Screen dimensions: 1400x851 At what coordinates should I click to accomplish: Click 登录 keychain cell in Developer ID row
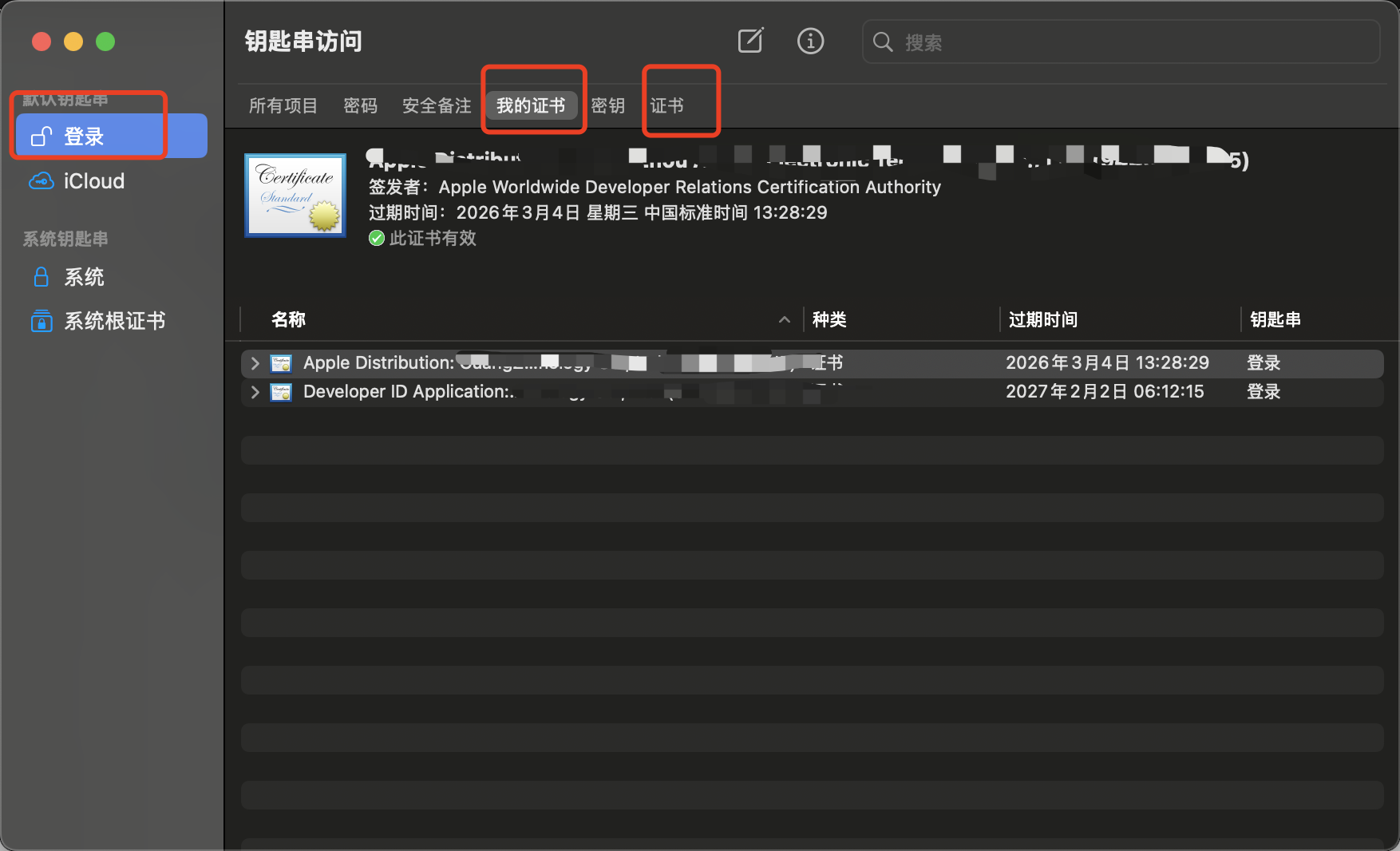pos(1264,392)
